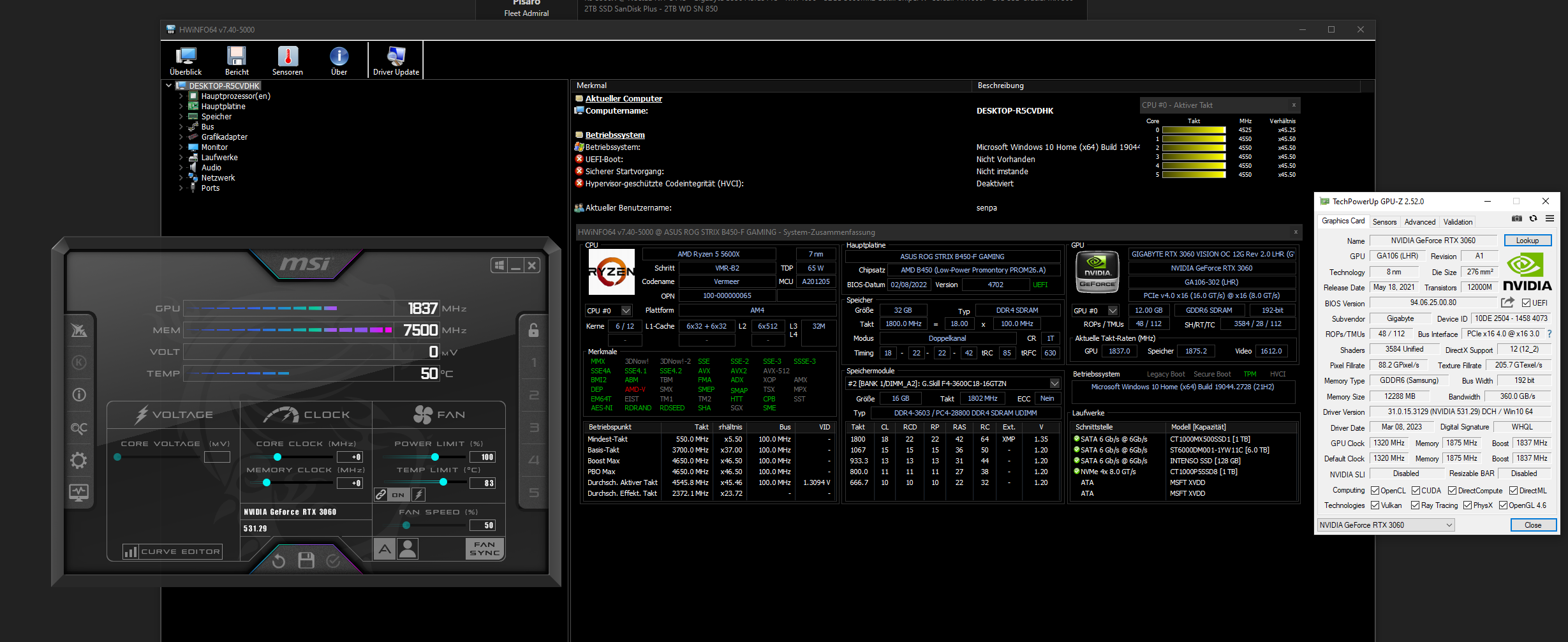This screenshot has height=642, width=1568.
Task: Launch Driver Update in HWiNFO toolbar
Action: coord(396,61)
